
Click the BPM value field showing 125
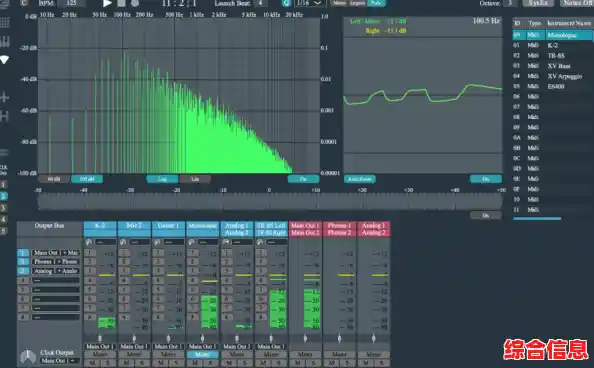point(72,3)
